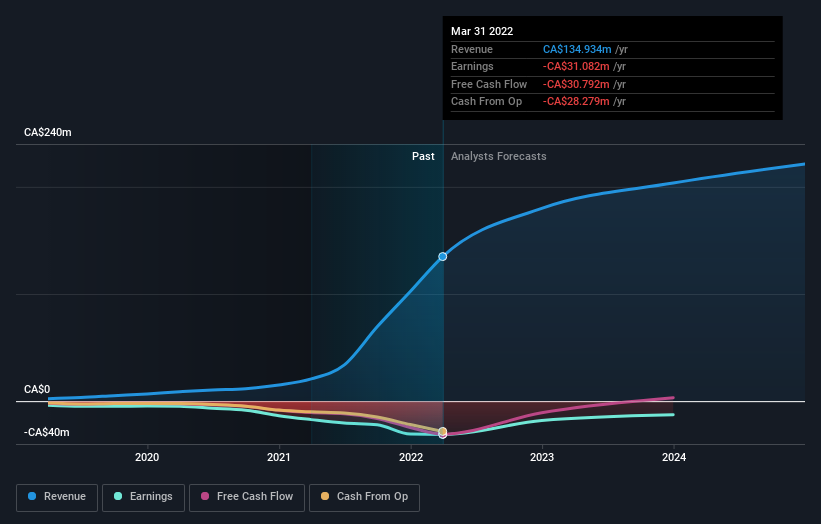Select the 2024 x-axis label

(674, 457)
